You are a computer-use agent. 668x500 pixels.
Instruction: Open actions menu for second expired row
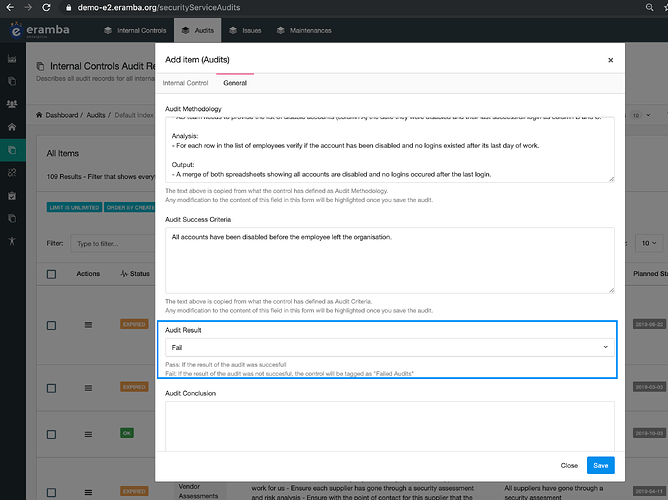tap(88, 388)
